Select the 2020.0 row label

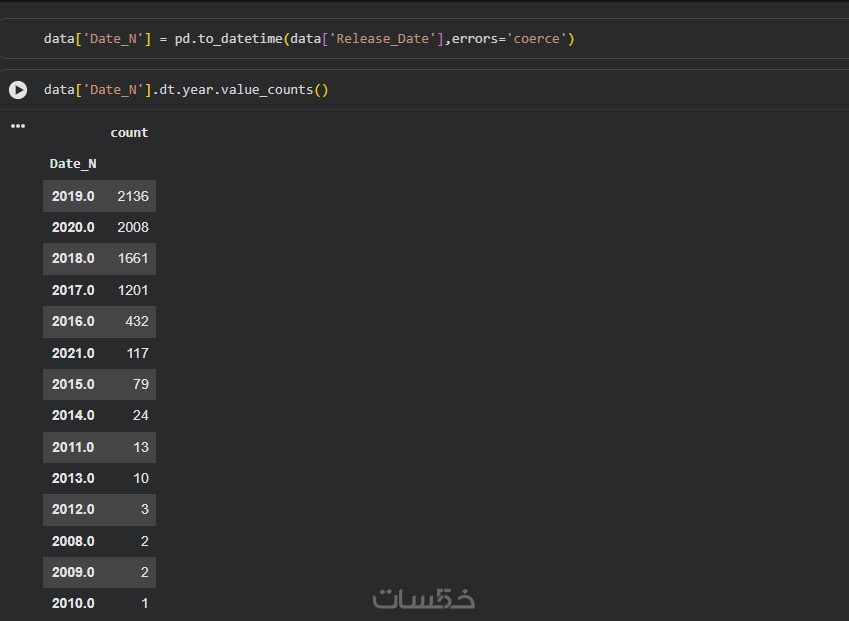click(x=73, y=227)
